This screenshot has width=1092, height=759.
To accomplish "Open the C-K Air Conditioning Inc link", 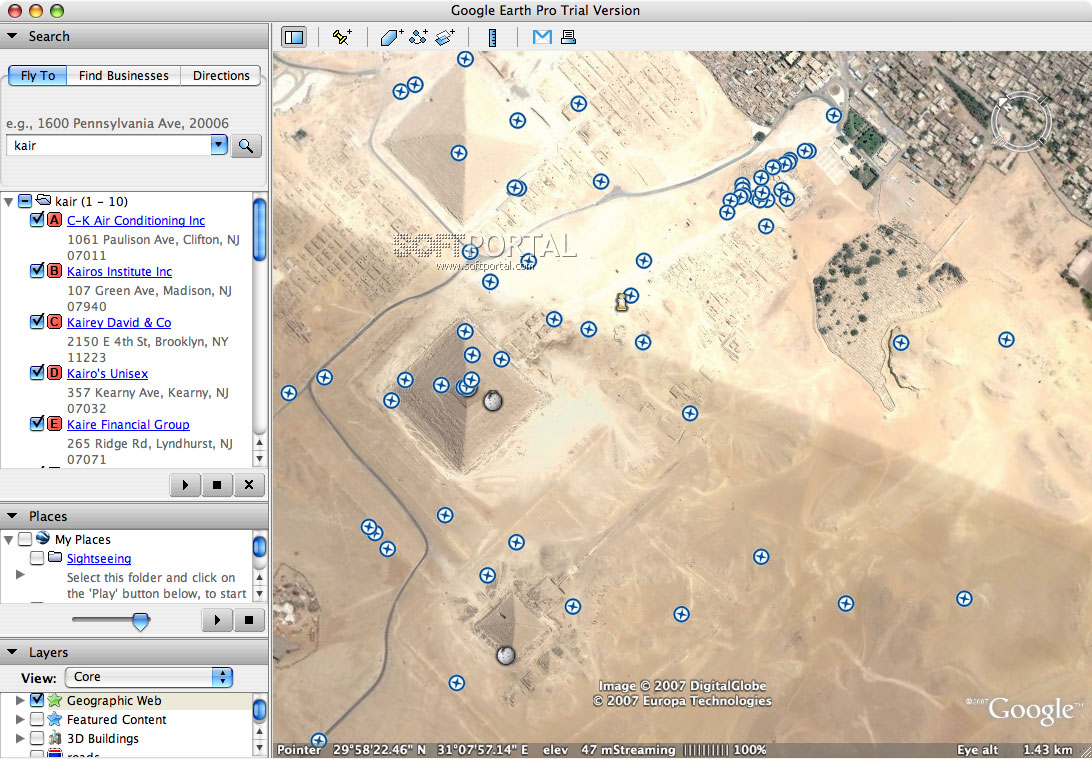I will coord(136,220).
